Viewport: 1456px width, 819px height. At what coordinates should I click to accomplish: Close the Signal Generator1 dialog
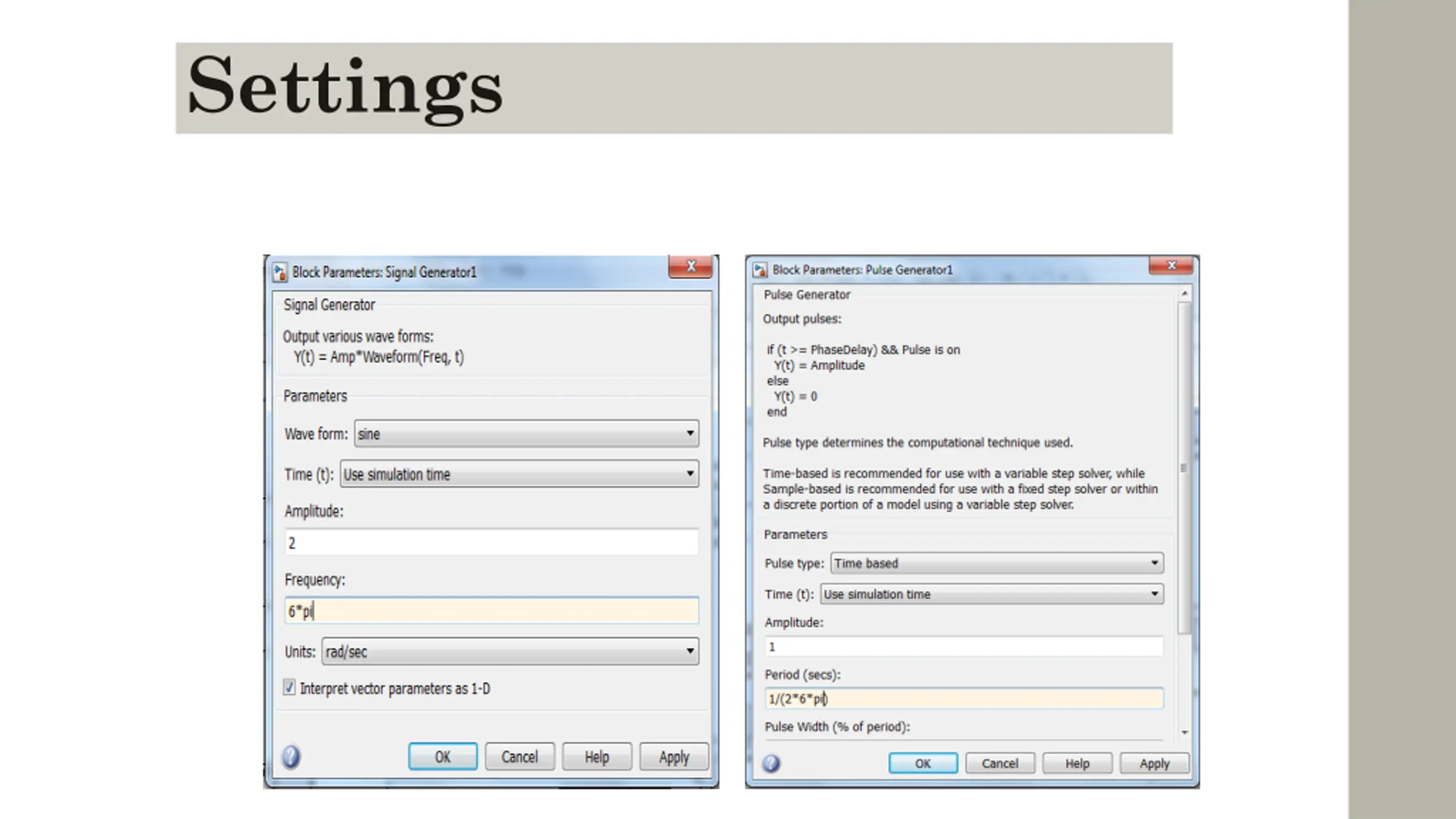[690, 266]
